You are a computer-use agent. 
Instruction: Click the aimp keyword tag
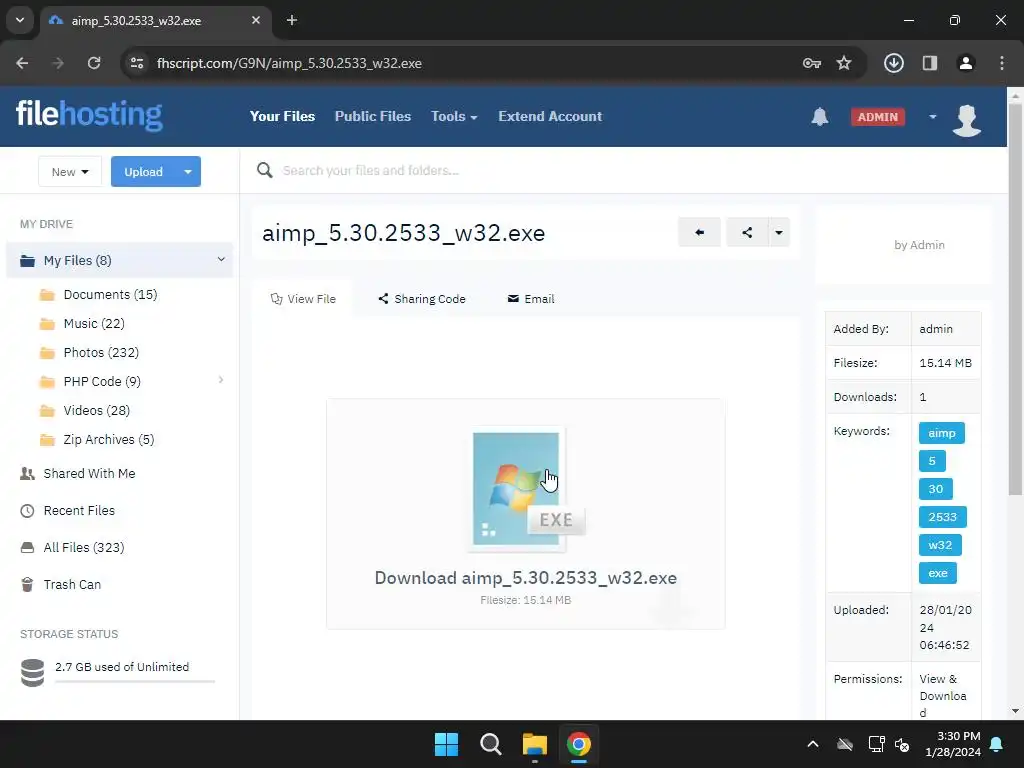[942, 433]
